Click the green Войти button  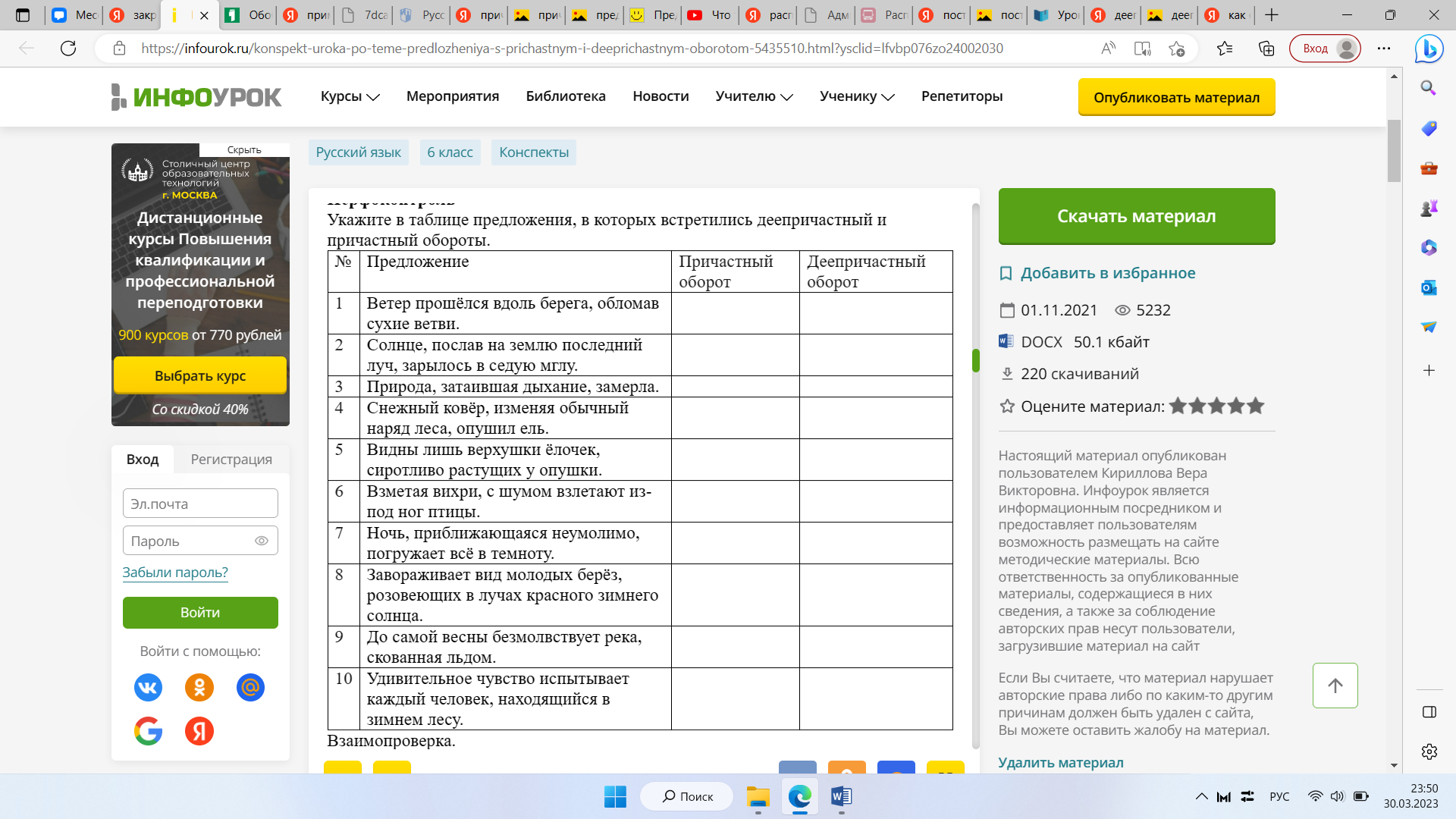tap(200, 612)
